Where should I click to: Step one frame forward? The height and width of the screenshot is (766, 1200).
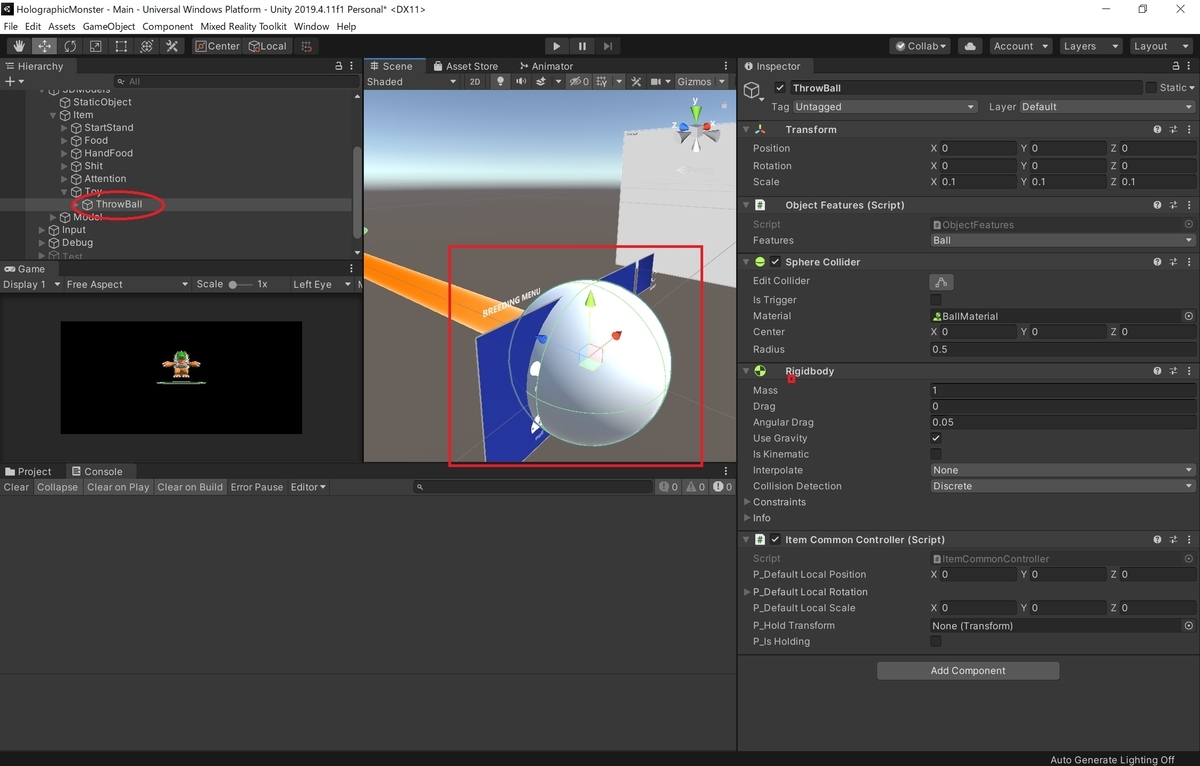click(608, 46)
